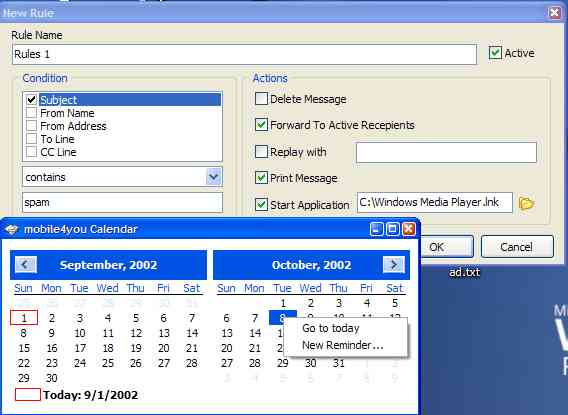Disable the Print Message checkbox
This screenshot has width=568, height=415.
click(x=261, y=178)
